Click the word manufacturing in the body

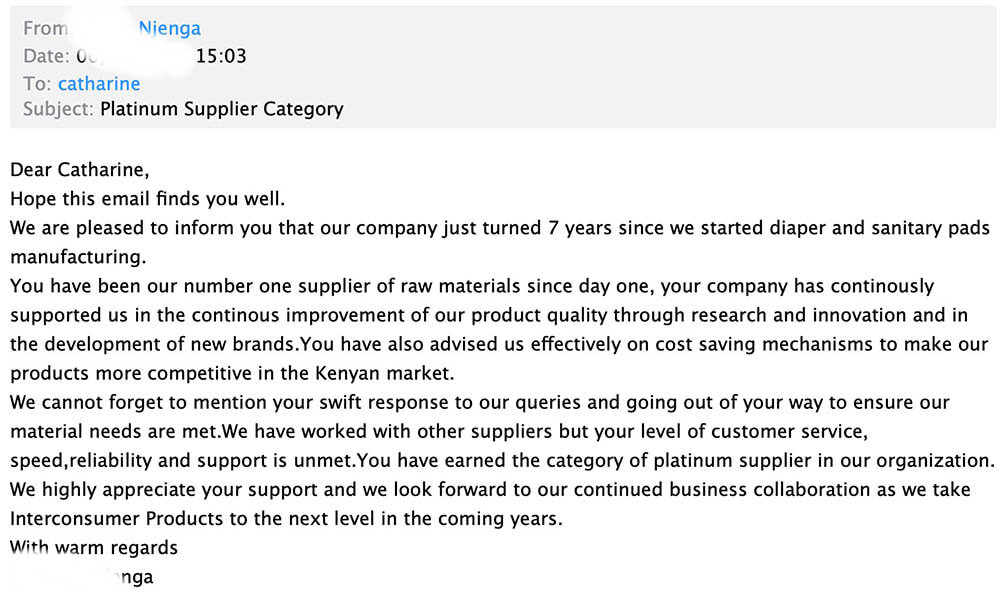[78, 257]
